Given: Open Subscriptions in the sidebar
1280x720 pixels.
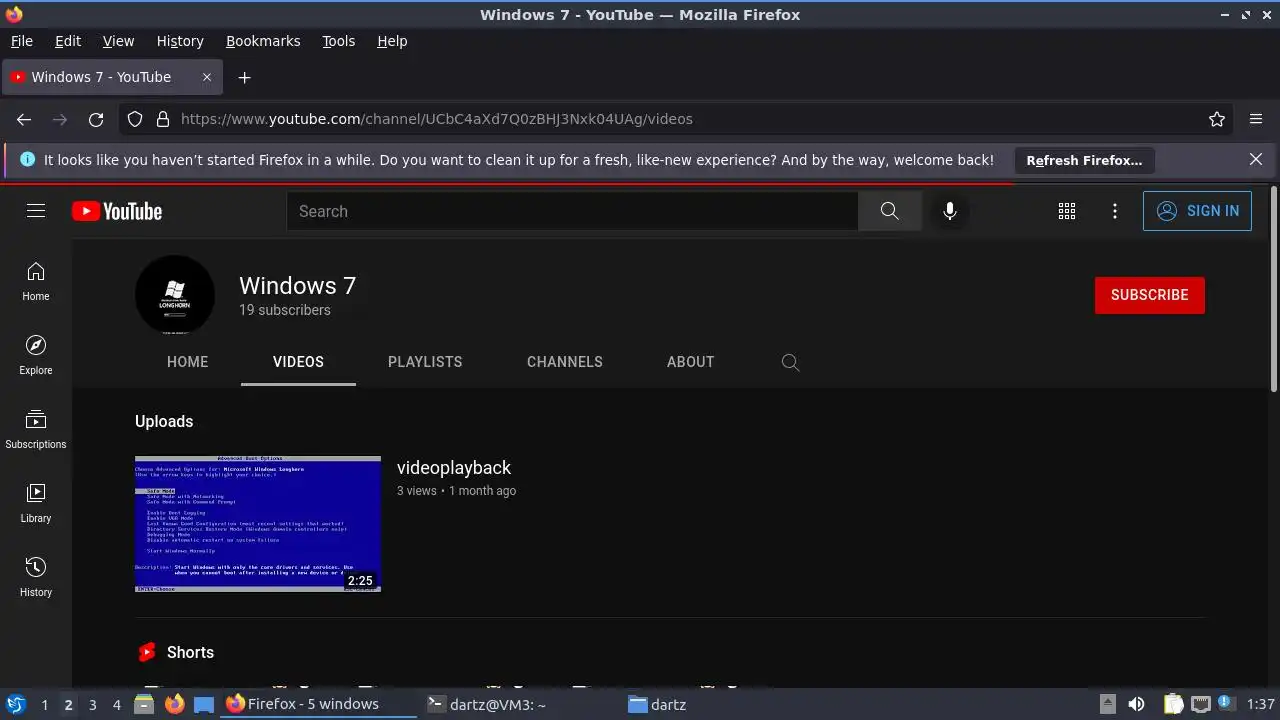Looking at the screenshot, I should (36, 429).
